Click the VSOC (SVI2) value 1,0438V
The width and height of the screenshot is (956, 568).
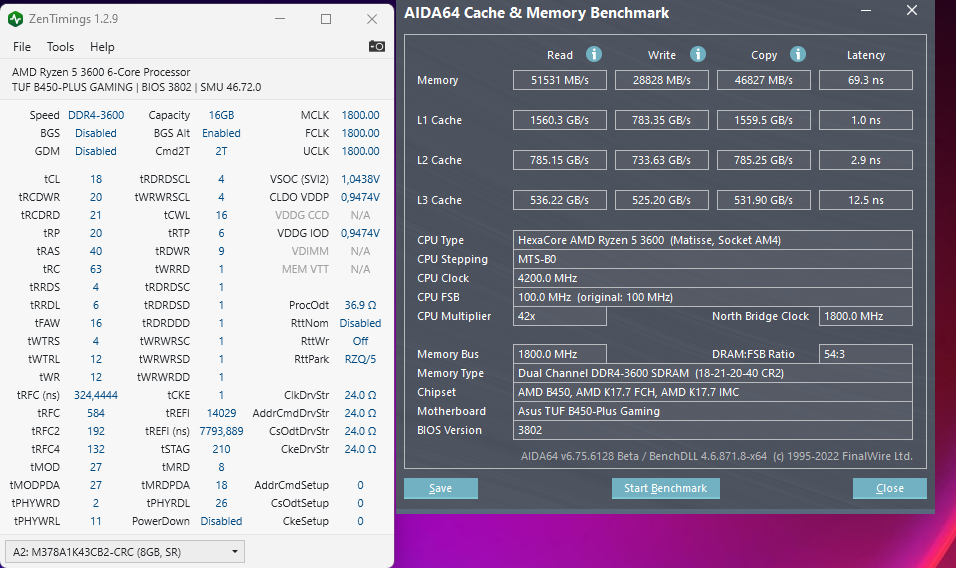[x=360, y=179]
